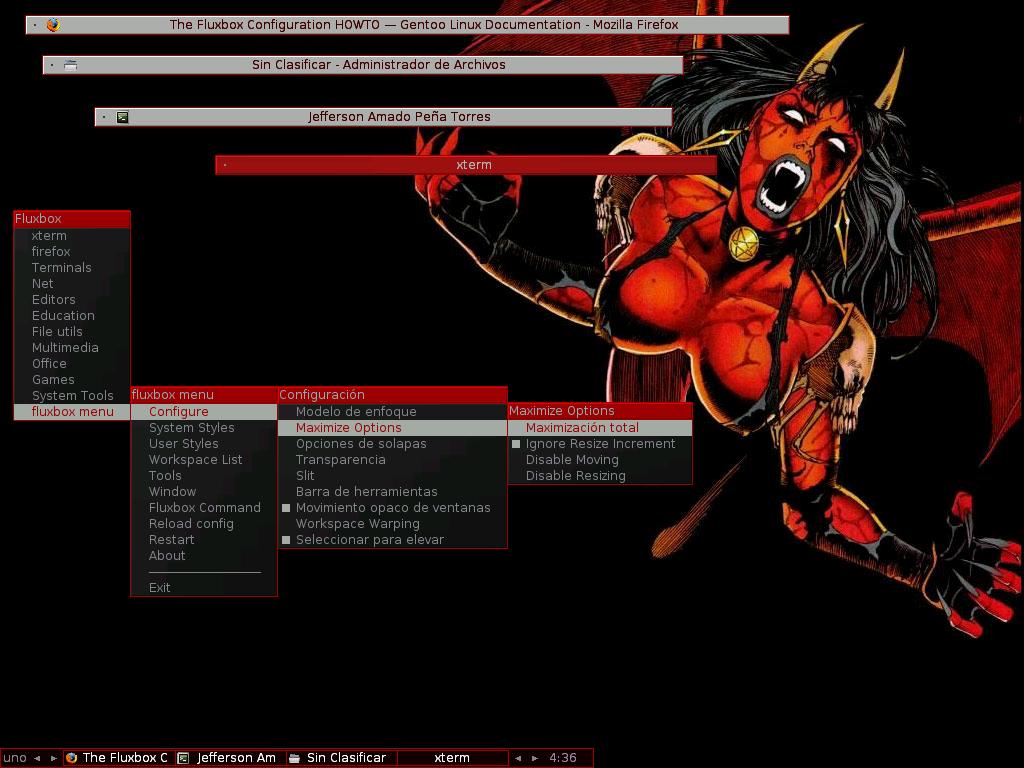Click the Configuración menu title
Viewport: 1024px width, 768px height.
click(x=392, y=394)
